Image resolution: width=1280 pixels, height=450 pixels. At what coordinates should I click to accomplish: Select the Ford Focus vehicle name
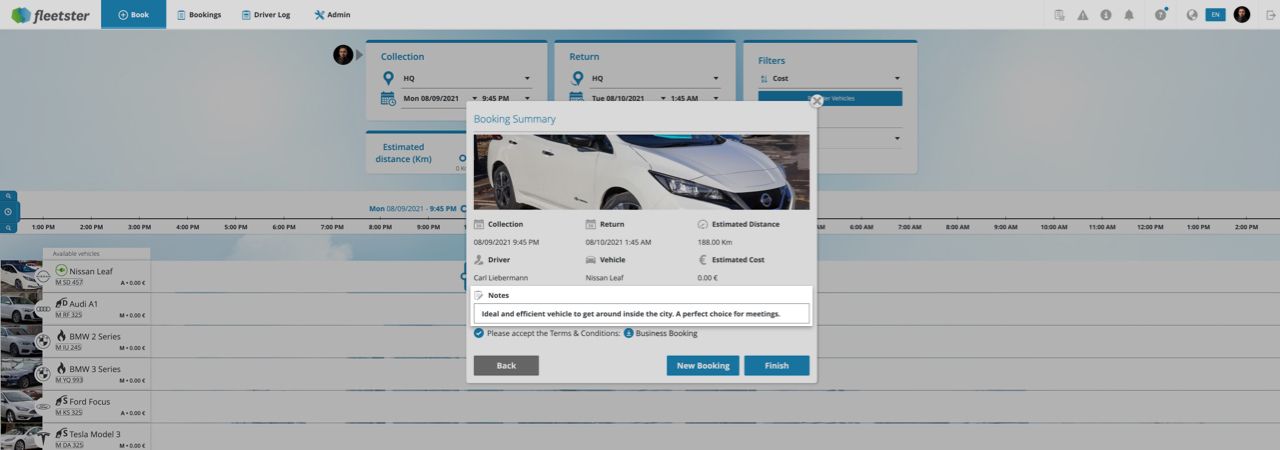pos(90,402)
